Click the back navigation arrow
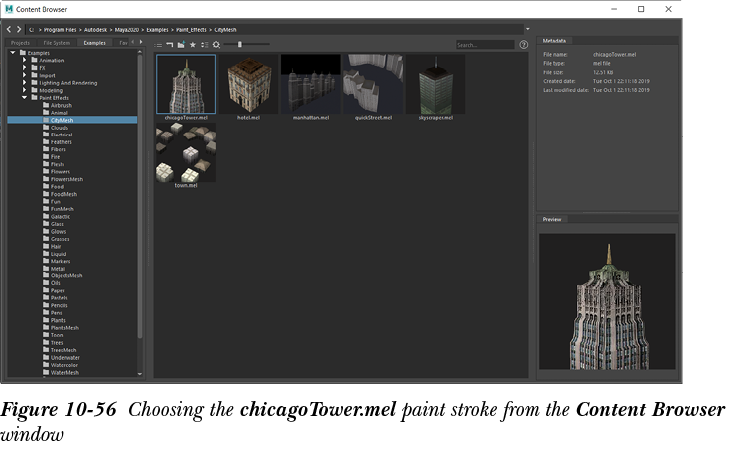Viewport: 754px width, 449px height. coord(10,29)
